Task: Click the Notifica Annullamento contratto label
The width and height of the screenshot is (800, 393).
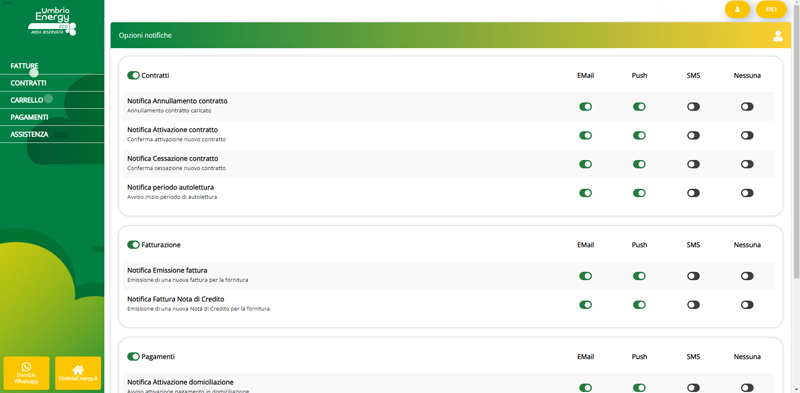Action: click(x=178, y=101)
